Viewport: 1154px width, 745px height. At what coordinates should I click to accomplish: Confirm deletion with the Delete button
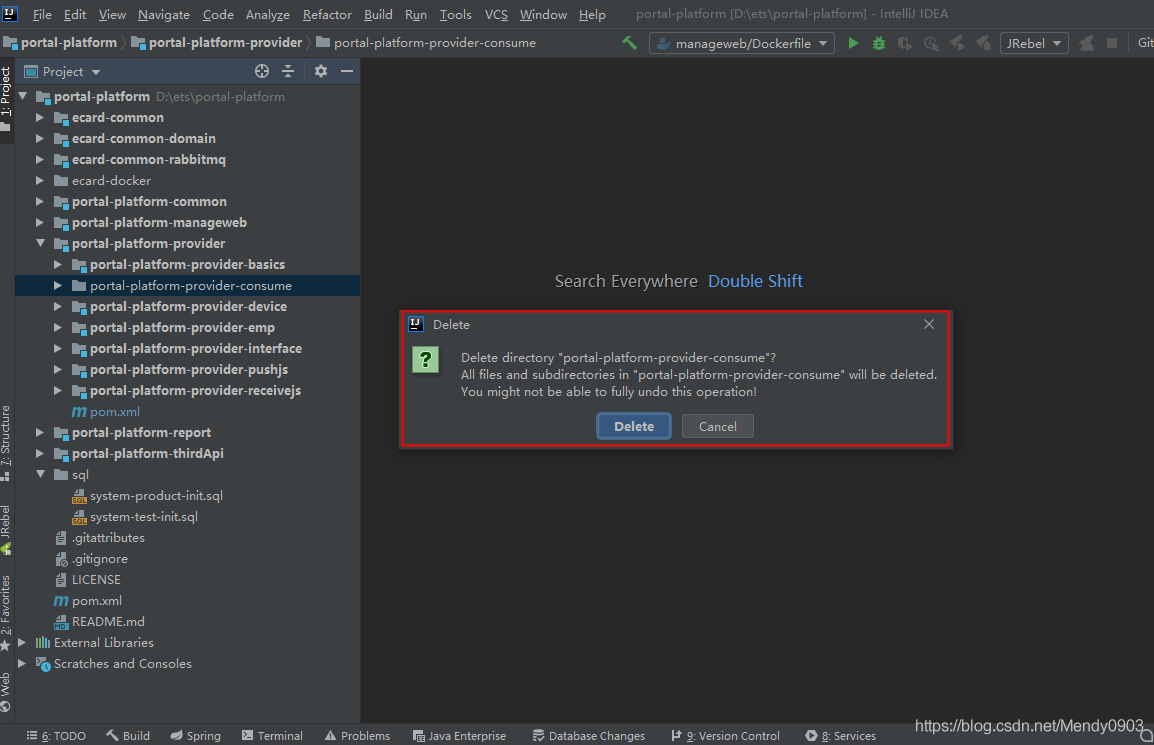(x=633, y=426)
